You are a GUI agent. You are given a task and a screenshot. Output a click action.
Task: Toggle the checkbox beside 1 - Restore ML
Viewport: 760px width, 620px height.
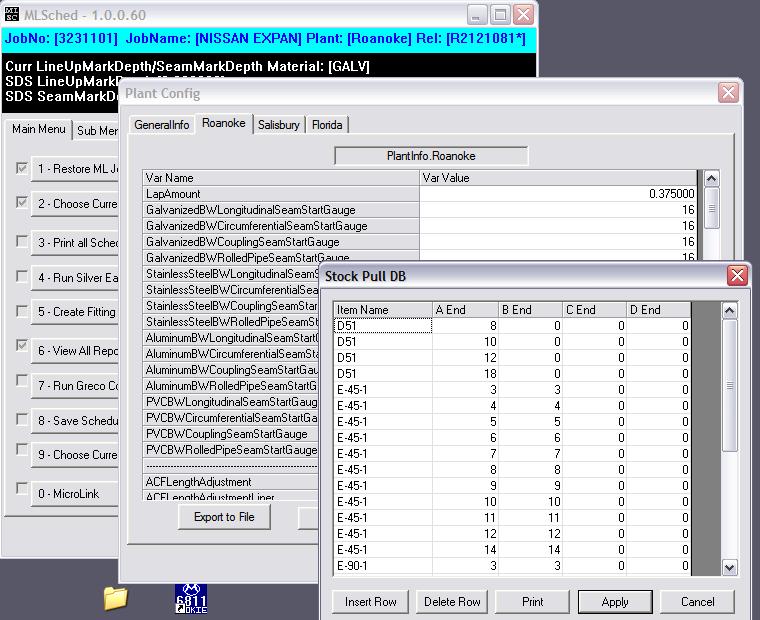(22, 168)
